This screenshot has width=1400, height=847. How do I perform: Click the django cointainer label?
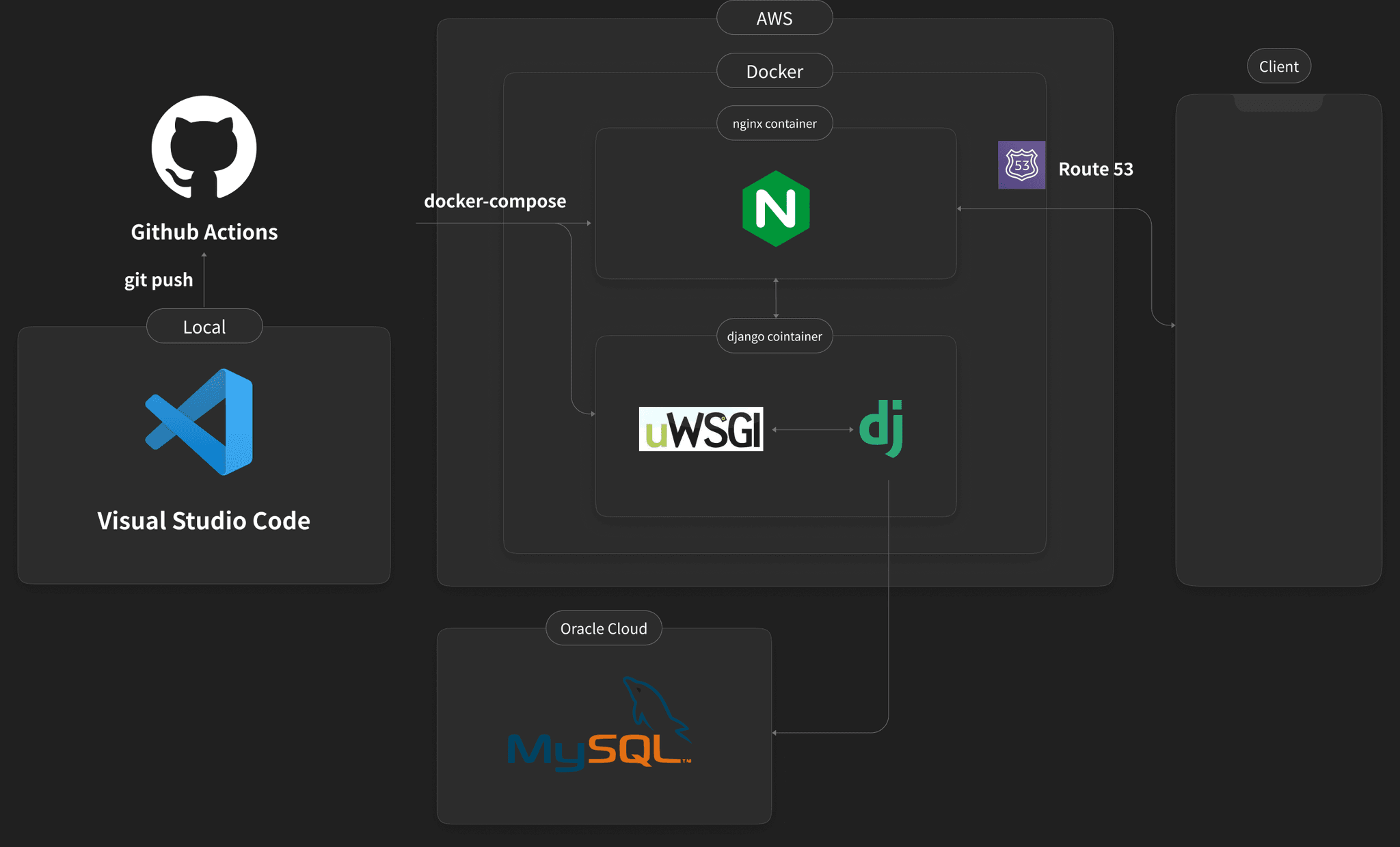tap(775, 336)
